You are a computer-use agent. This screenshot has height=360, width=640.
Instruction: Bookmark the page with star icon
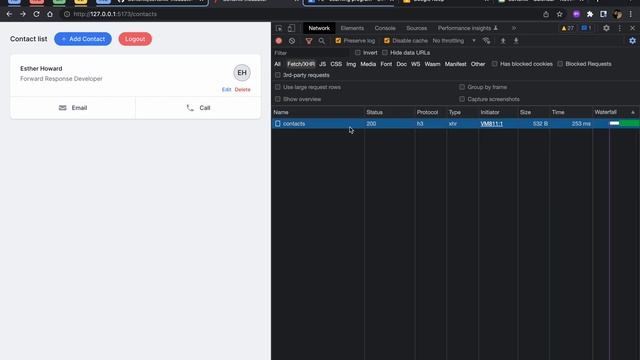pos(560,14)
